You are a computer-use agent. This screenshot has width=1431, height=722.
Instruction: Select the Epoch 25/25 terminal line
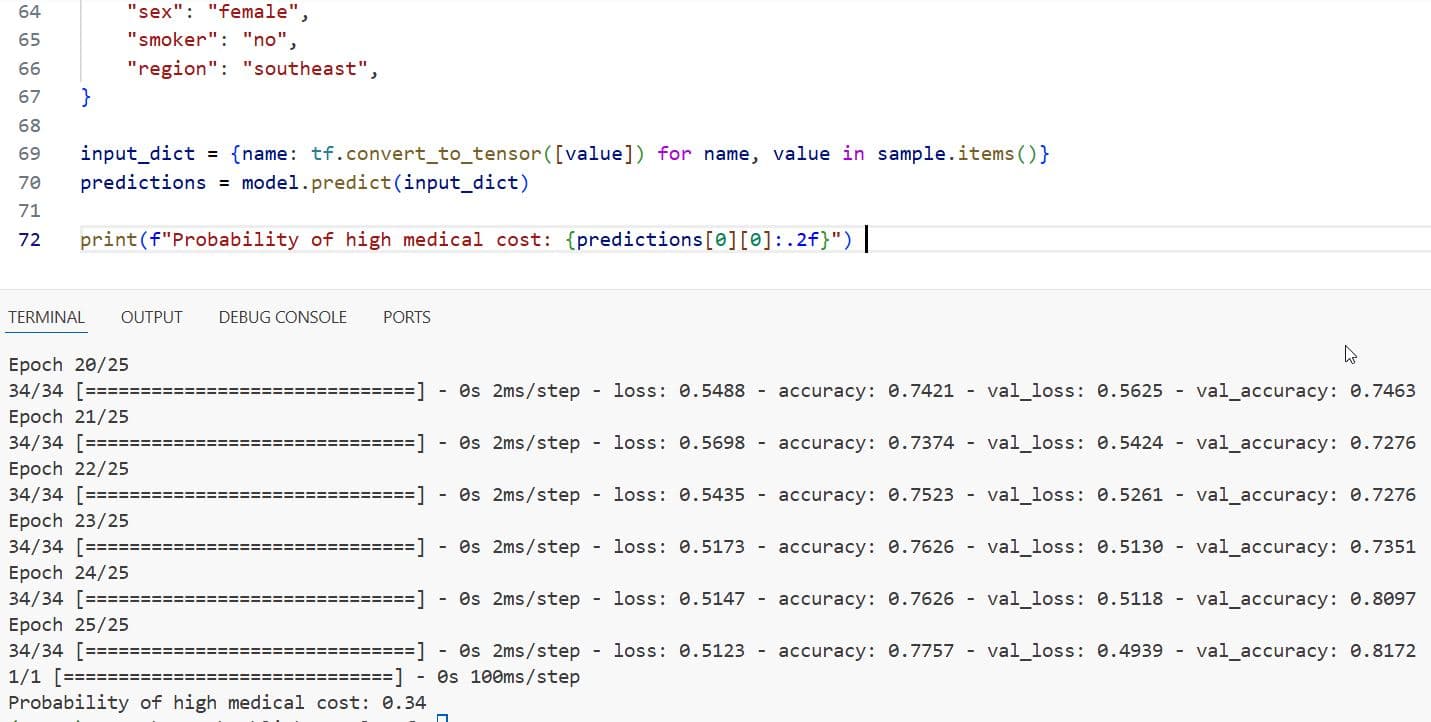68,624
